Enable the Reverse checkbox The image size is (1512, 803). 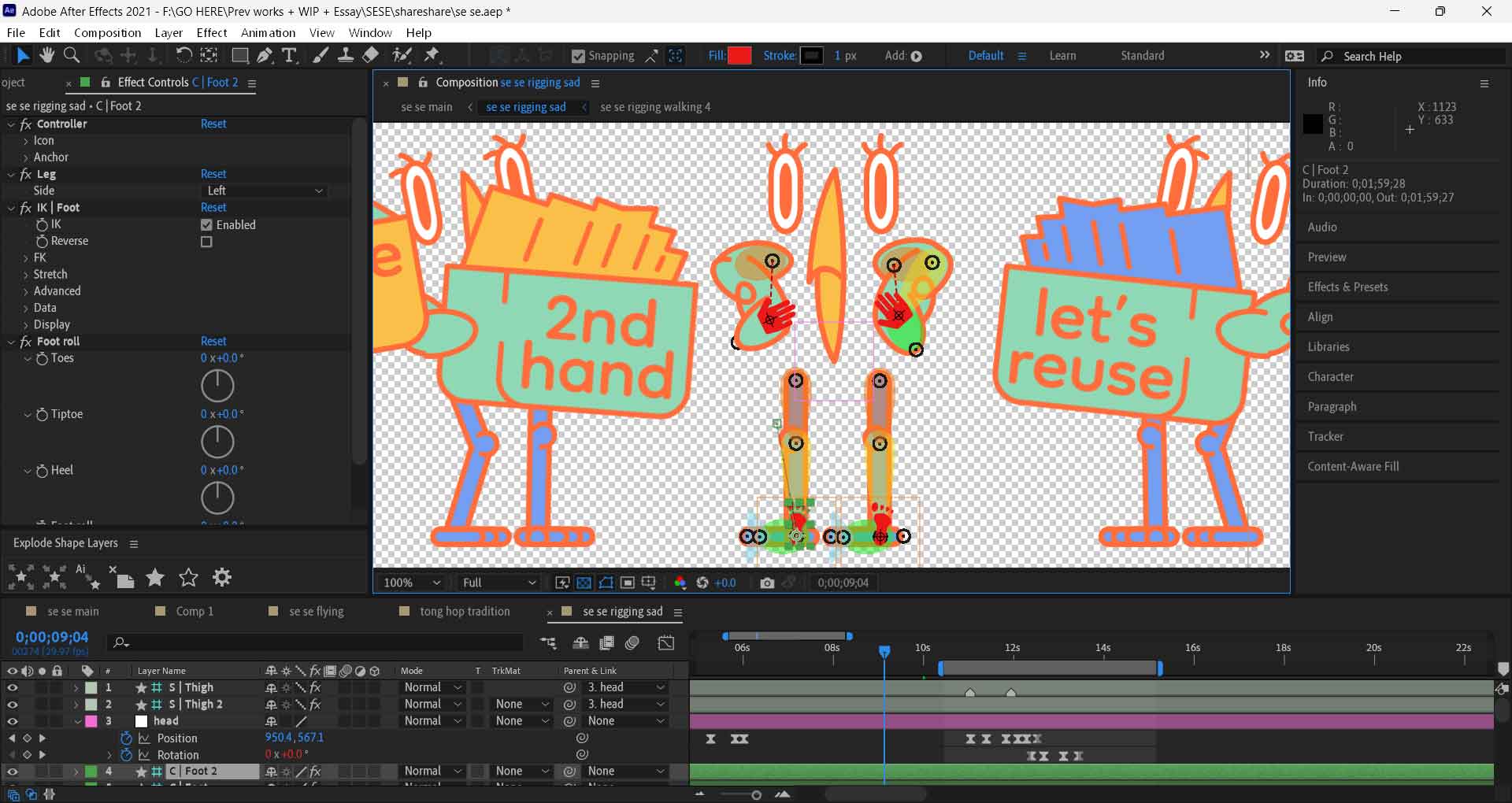[x=206, y=242]
